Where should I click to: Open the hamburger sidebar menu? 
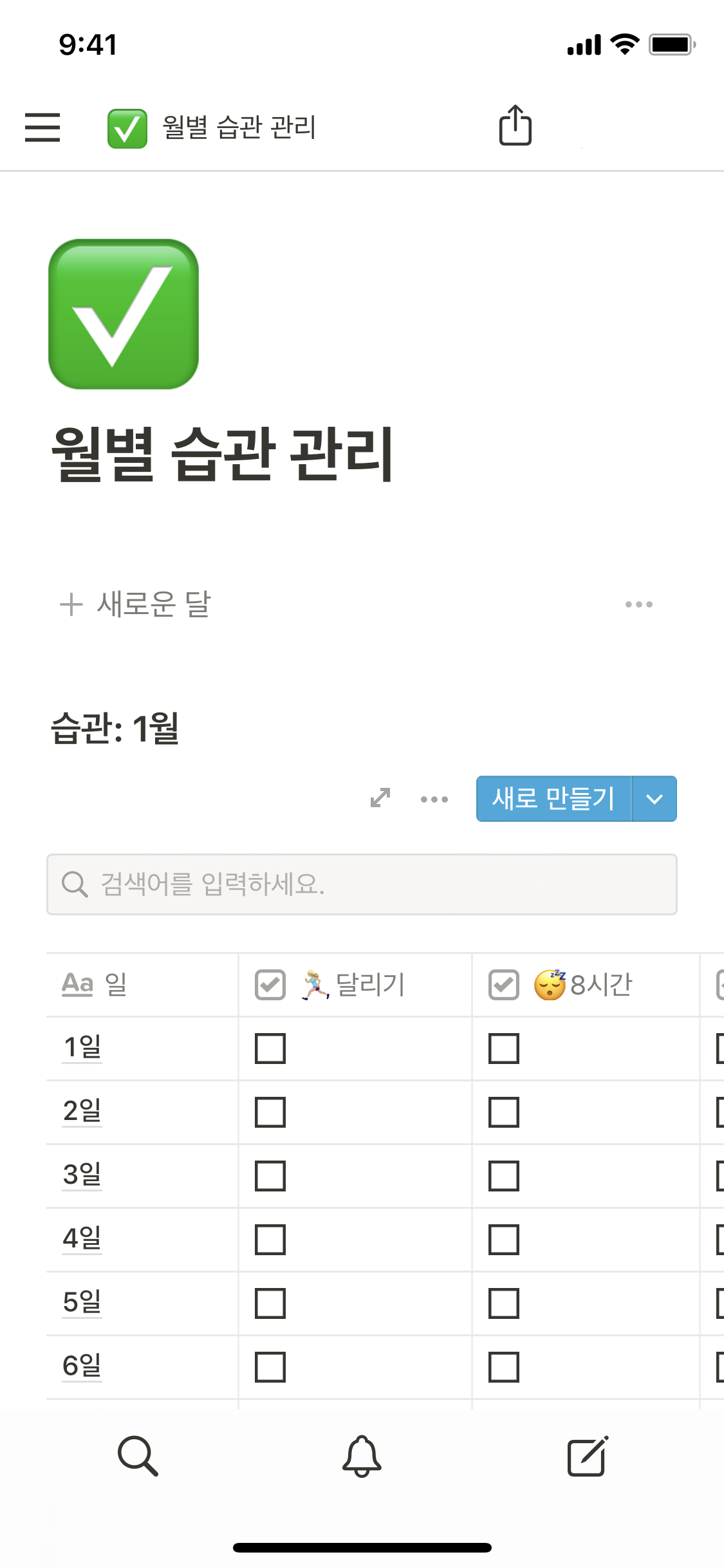(x=42, y=127)
